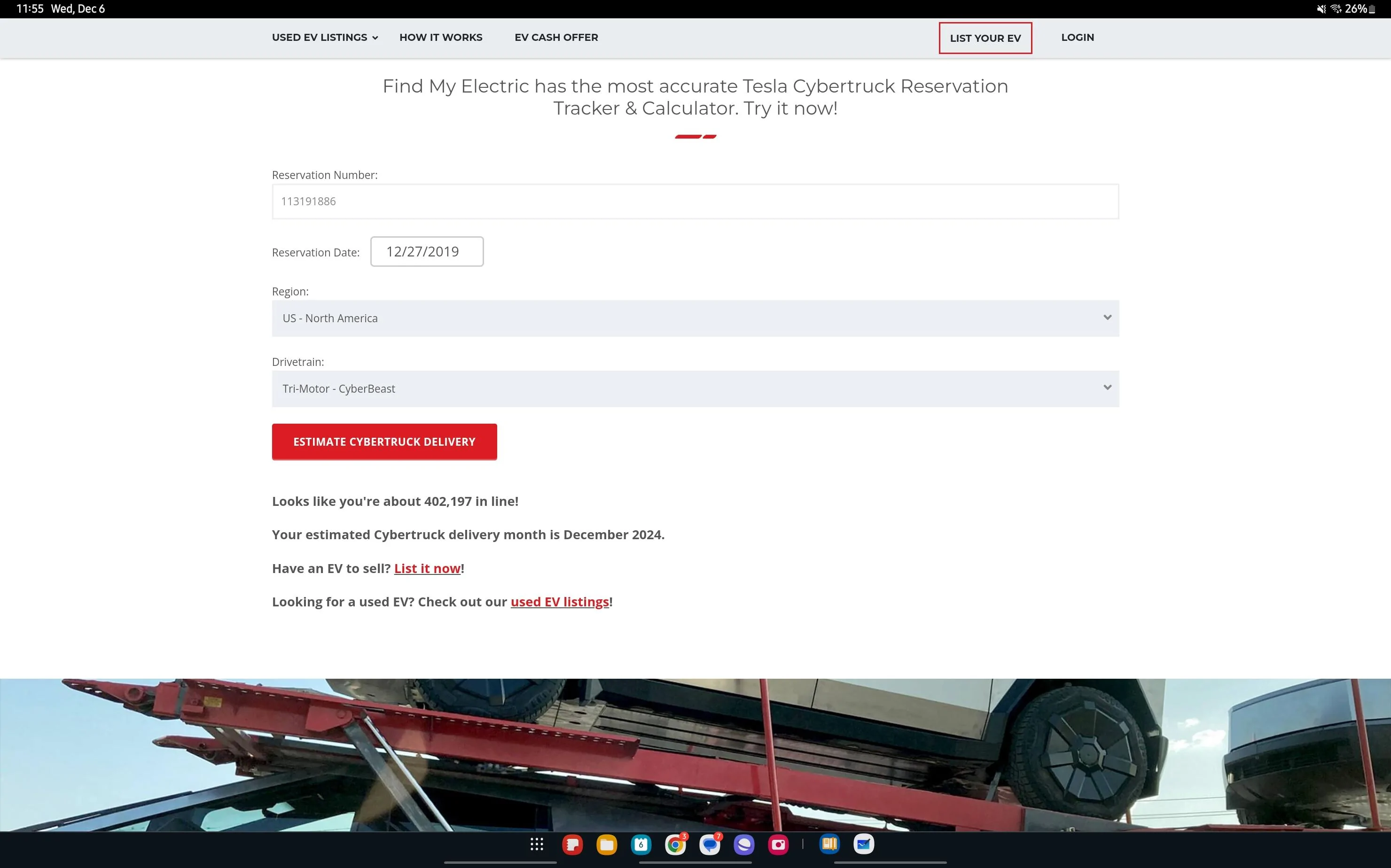Follow the 'used EV listings' link
The width and height of the screenshot is (1391, 868).
pyautogui.click(x=559, y=602)
